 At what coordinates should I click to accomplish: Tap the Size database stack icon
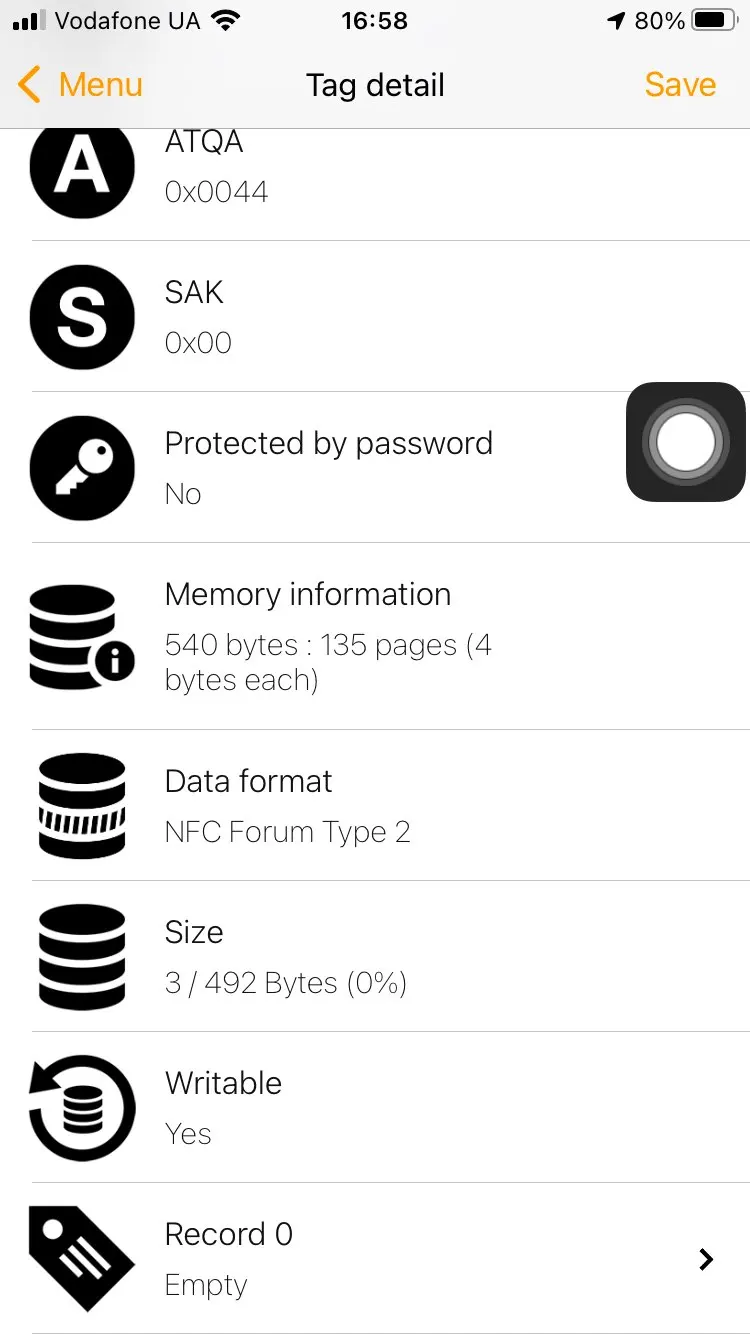(x=82, y=957)
